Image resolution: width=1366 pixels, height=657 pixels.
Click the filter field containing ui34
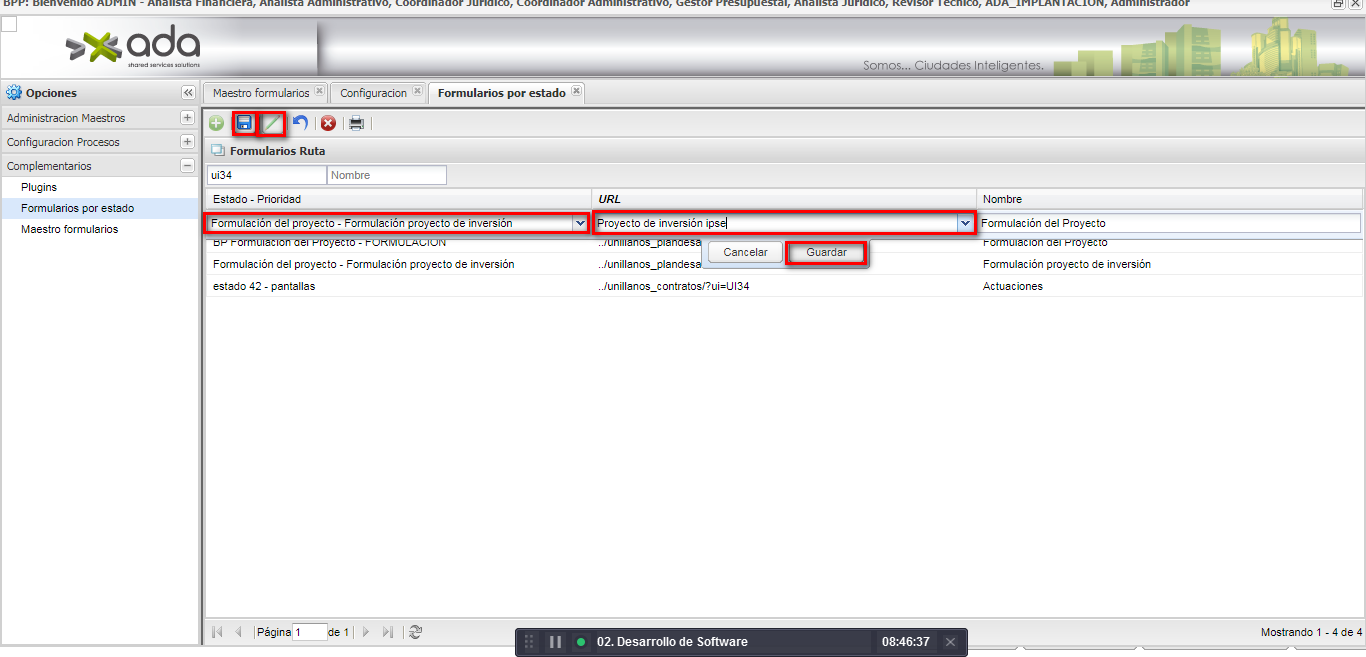click(266, 175)
